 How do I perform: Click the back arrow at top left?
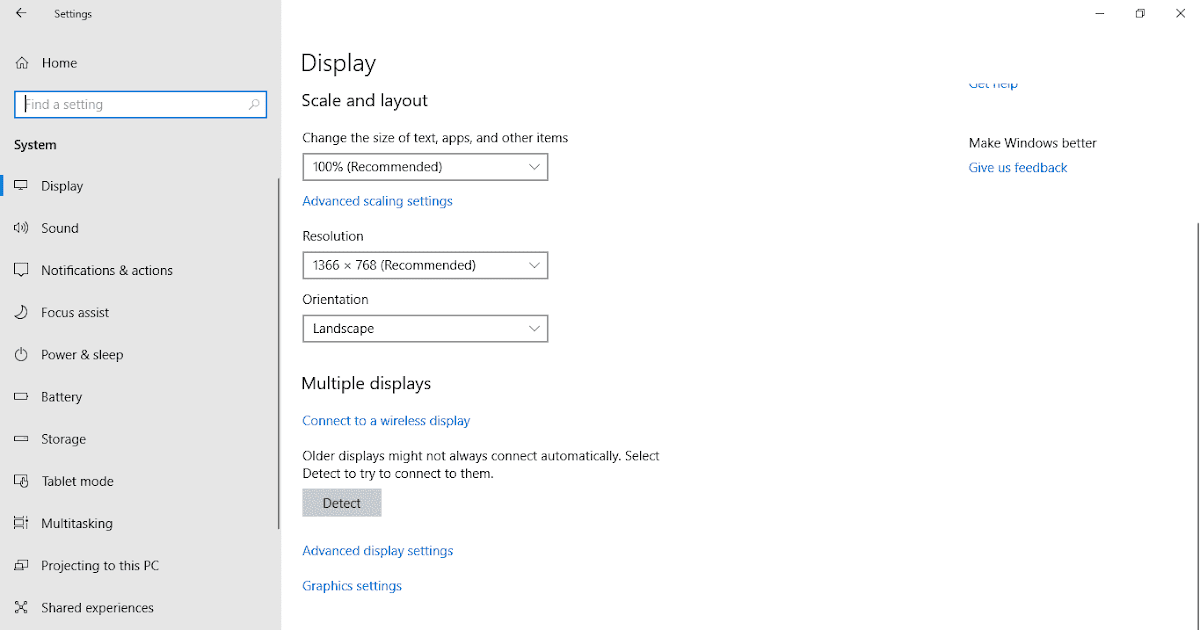[x=20, y=13]
